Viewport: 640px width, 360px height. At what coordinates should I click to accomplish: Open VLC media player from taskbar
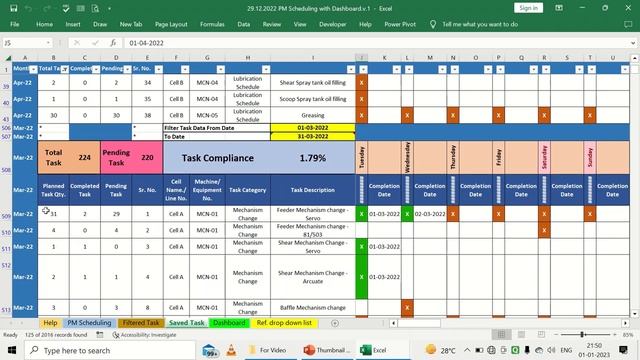231,350
